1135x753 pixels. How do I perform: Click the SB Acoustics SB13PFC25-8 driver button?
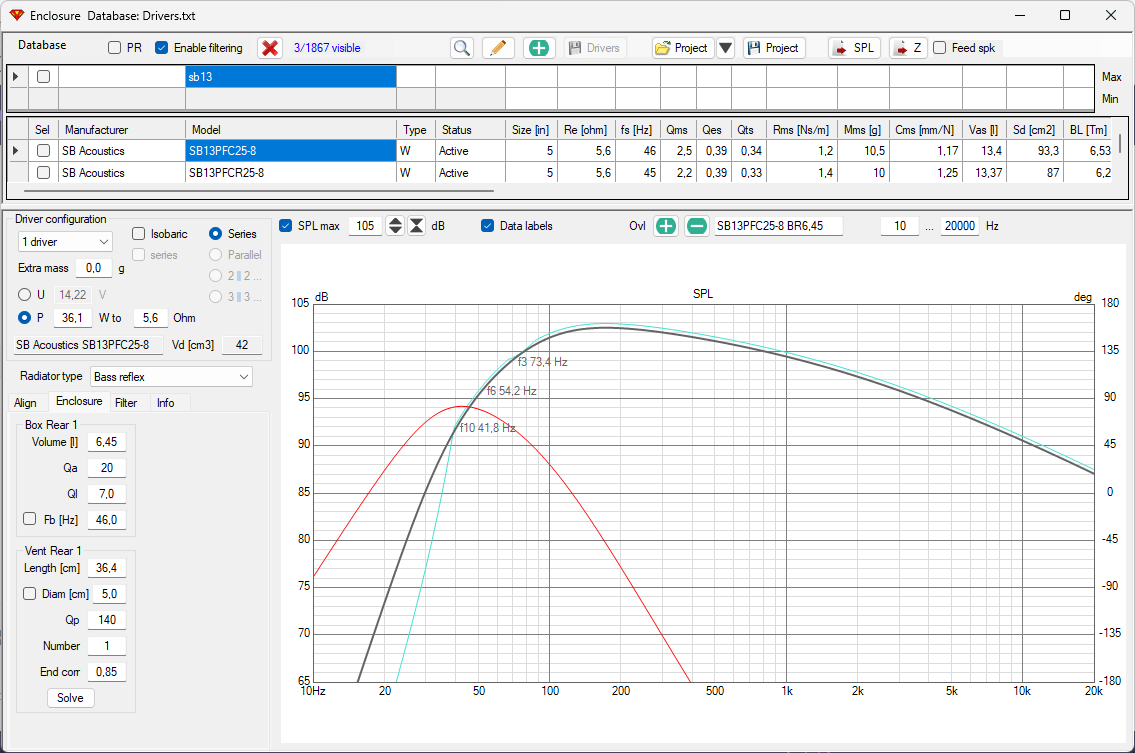click(89, 345)
